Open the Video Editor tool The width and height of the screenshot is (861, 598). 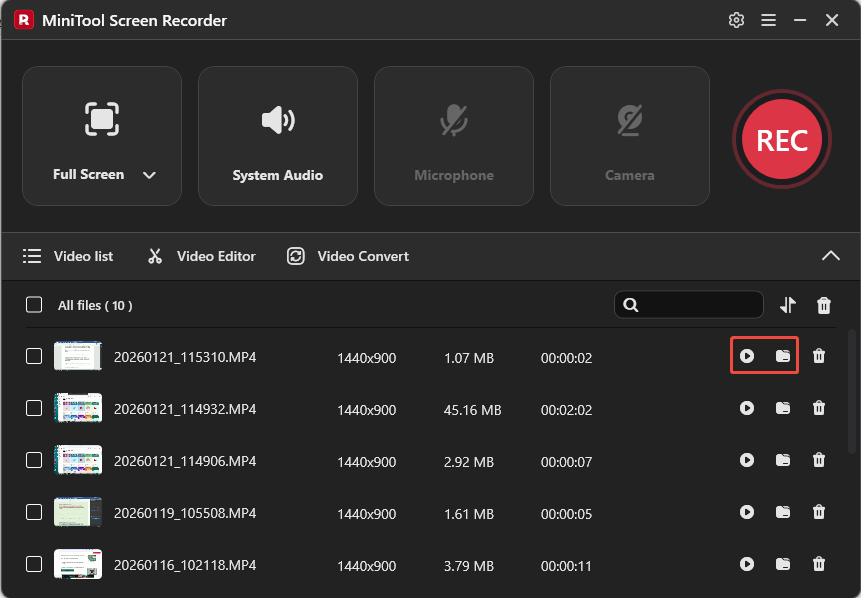pos(200,256)
